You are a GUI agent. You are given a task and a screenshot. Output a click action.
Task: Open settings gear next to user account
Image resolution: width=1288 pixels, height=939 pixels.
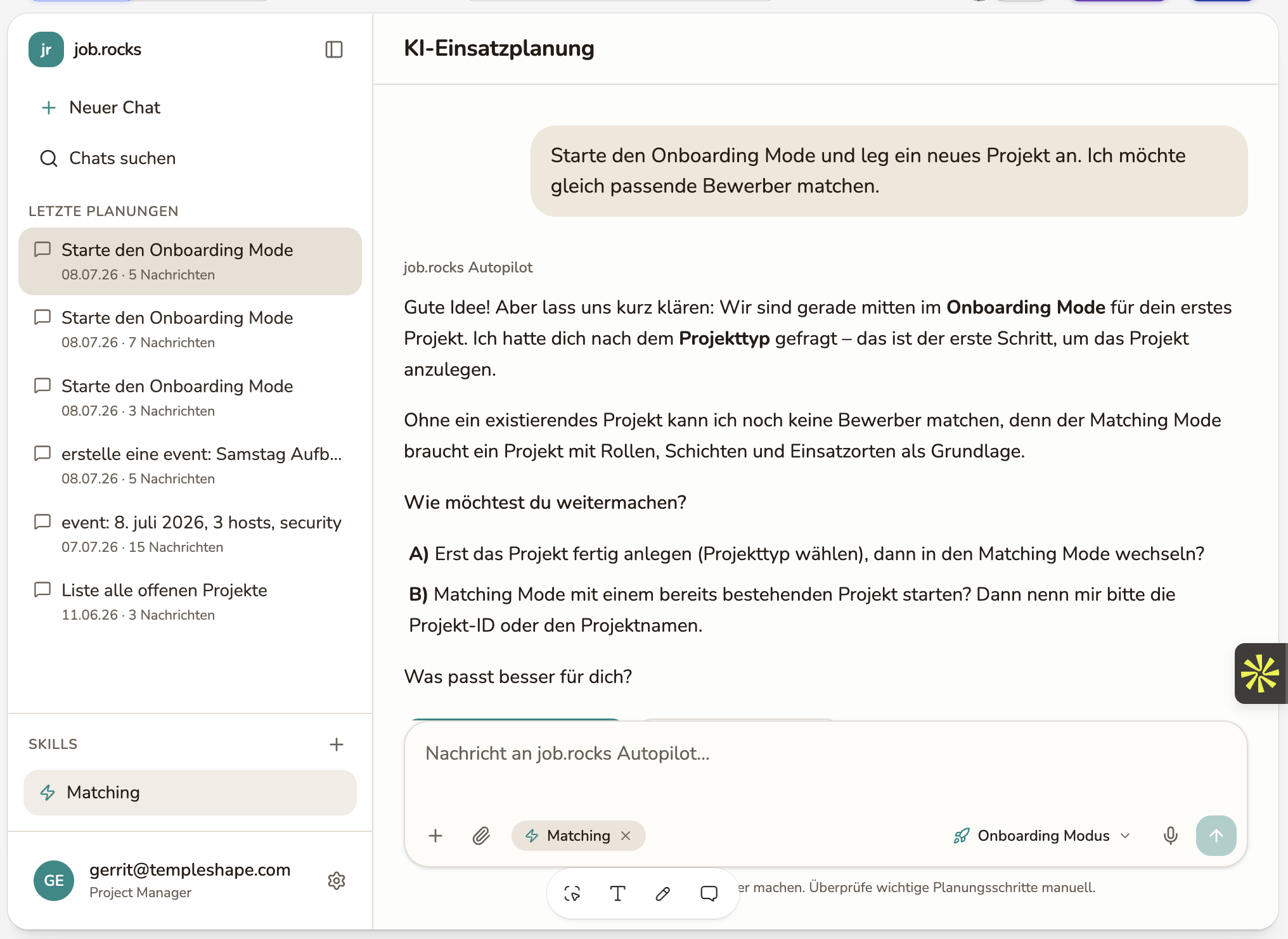337,881
